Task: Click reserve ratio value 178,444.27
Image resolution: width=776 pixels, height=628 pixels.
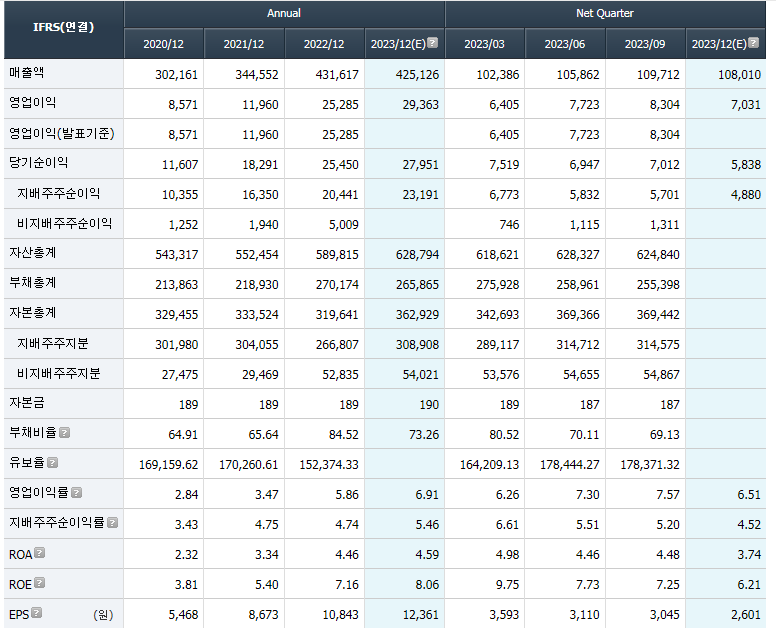Action: 570,465
